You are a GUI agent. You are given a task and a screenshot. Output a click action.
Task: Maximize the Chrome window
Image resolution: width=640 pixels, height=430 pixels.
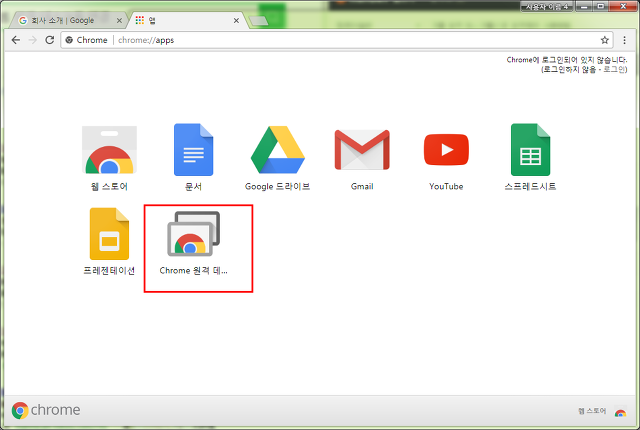pos(600,6)
